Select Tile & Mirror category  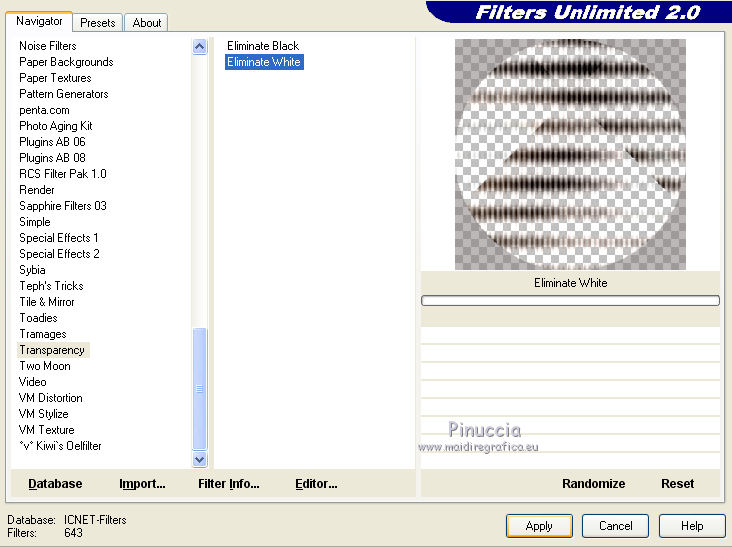[x=47, y=302]
